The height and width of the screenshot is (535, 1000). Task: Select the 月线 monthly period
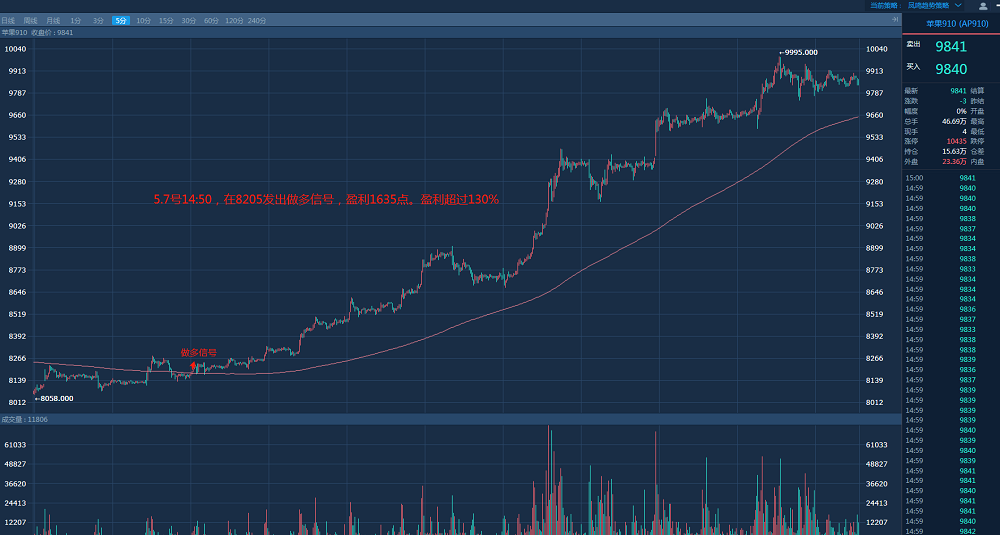click(x=53, y=20)
